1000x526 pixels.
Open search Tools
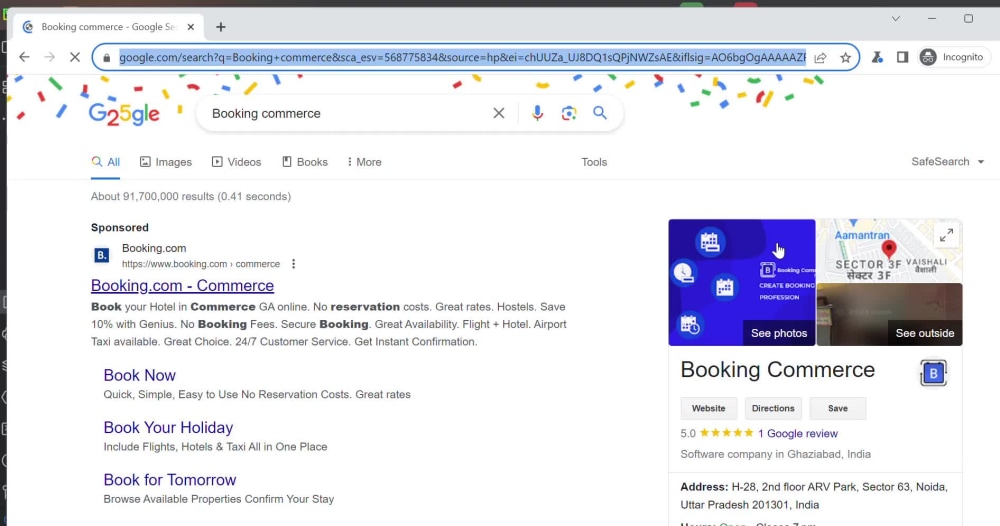click(594, 162)
